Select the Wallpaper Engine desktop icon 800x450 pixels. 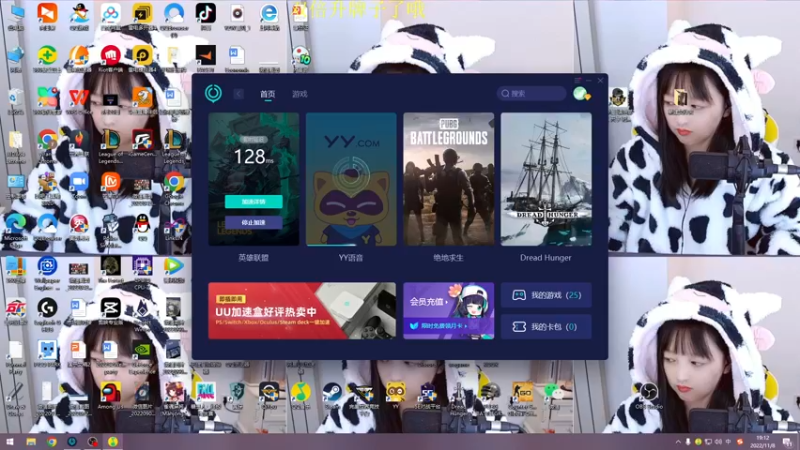click(47, 266)
